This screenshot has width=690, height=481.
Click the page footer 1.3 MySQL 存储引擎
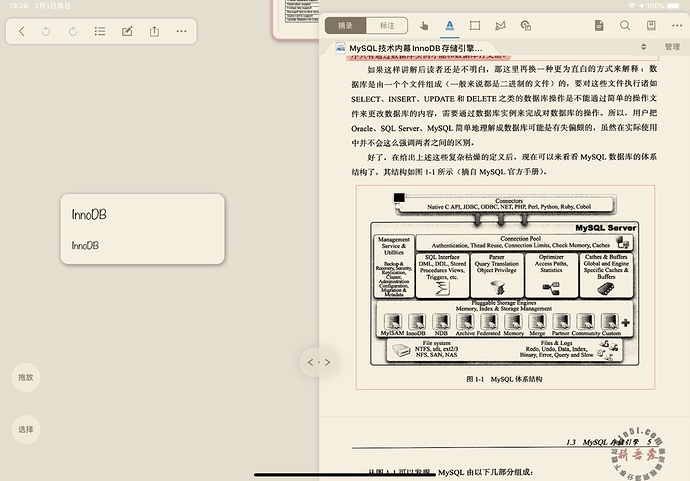pyautogui.click(x=609, y=442)
